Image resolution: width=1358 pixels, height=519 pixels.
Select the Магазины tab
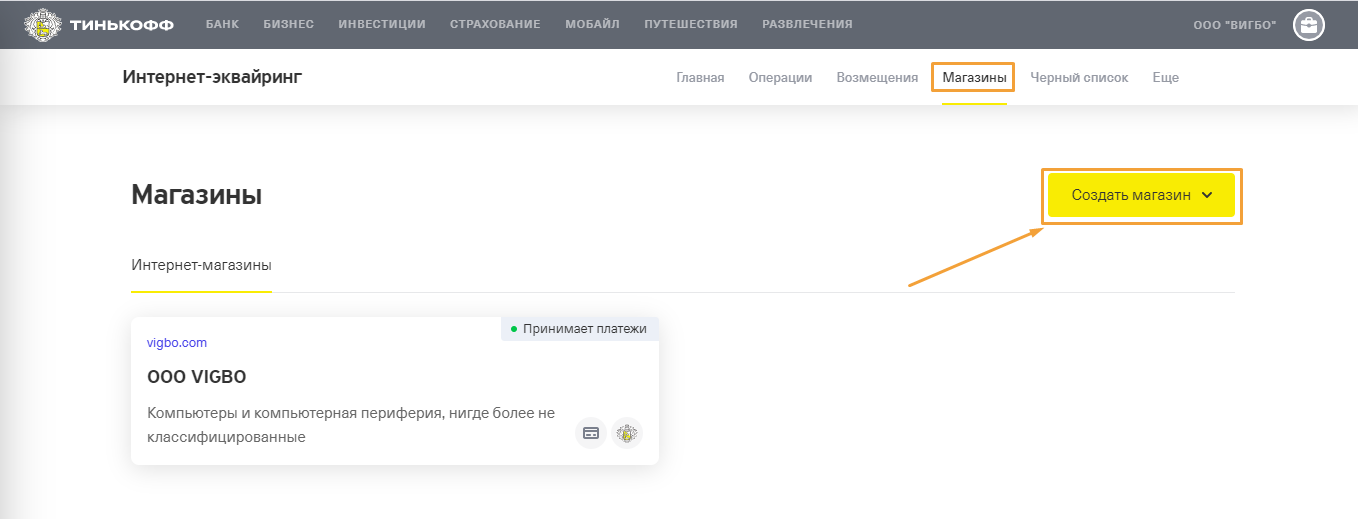[x=974, y=78]
